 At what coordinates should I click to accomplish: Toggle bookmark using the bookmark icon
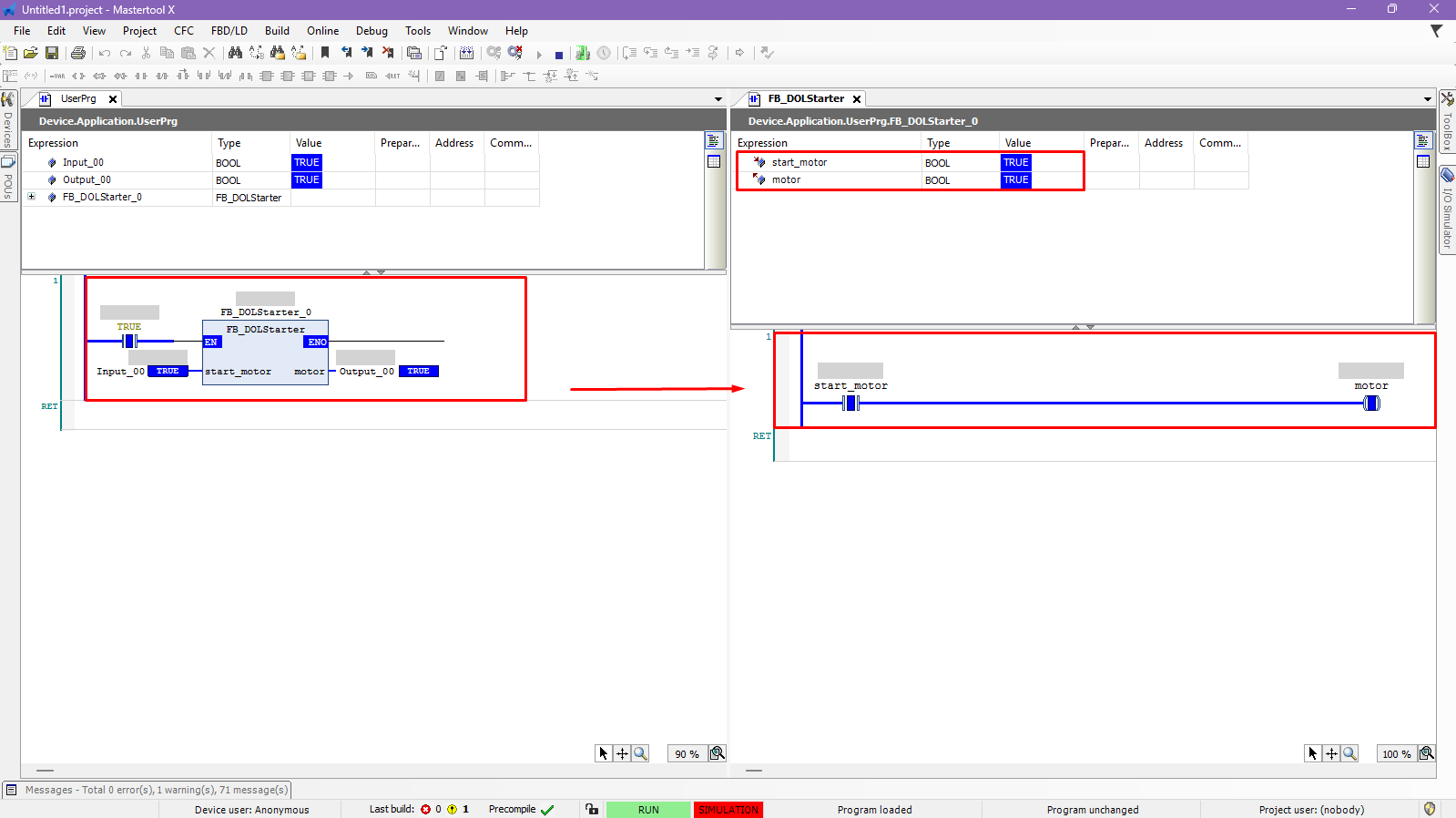click(x=325, y=54)
